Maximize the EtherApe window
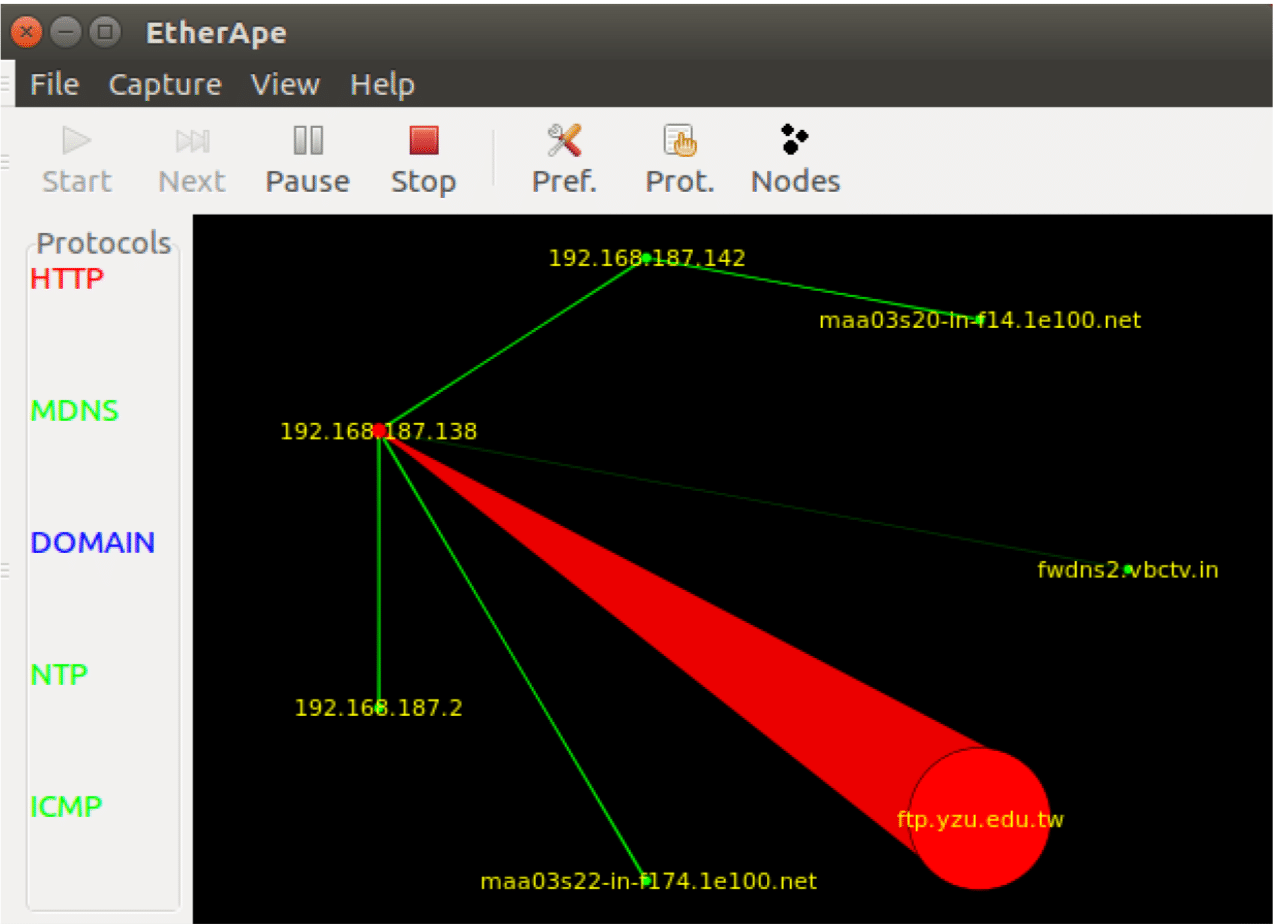The width and height of the screenshot is (1276, 924). tap(103, 32)
